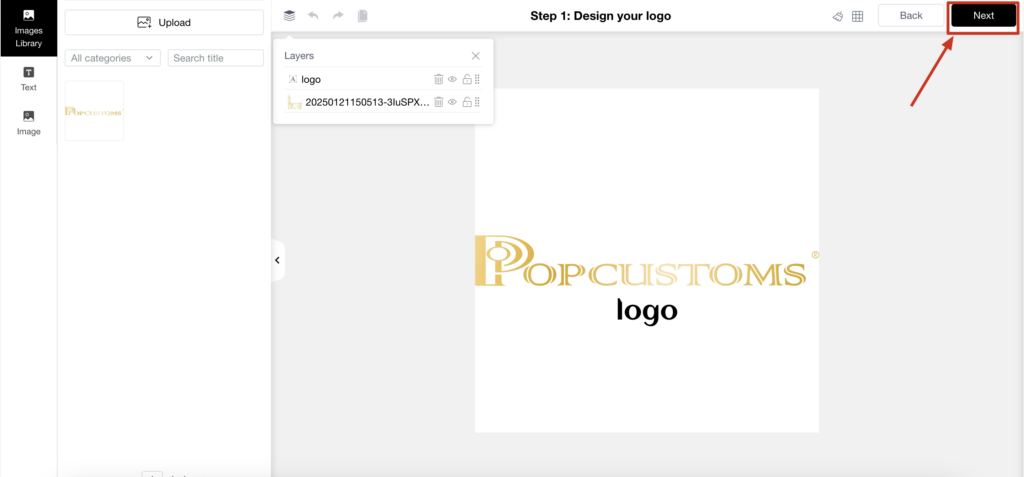1024x477 pixels.
Task: Hide the logo text layer
Action: tap(452, 79)
